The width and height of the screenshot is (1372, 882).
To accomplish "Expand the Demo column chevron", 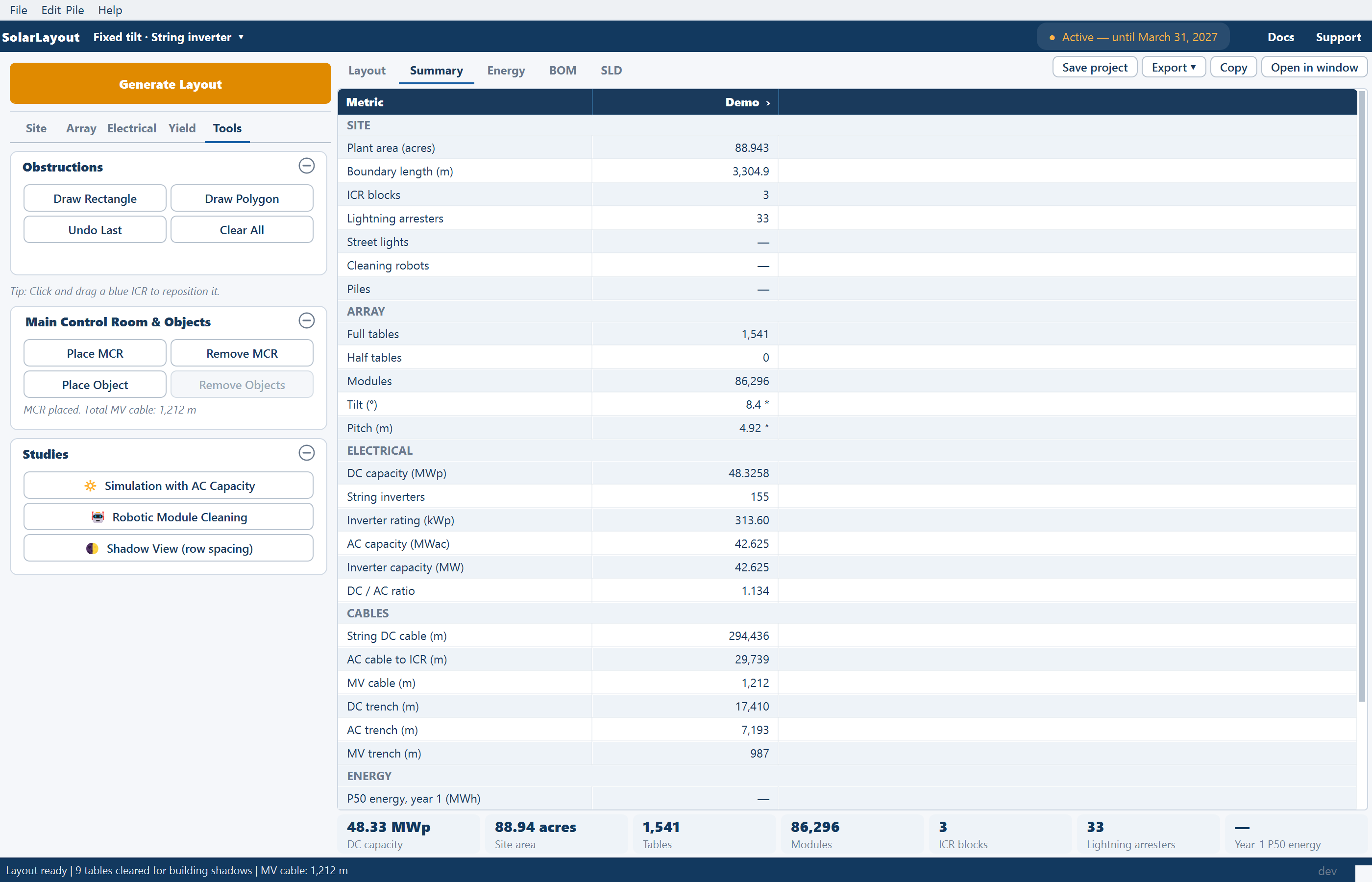I will (768, 103).
